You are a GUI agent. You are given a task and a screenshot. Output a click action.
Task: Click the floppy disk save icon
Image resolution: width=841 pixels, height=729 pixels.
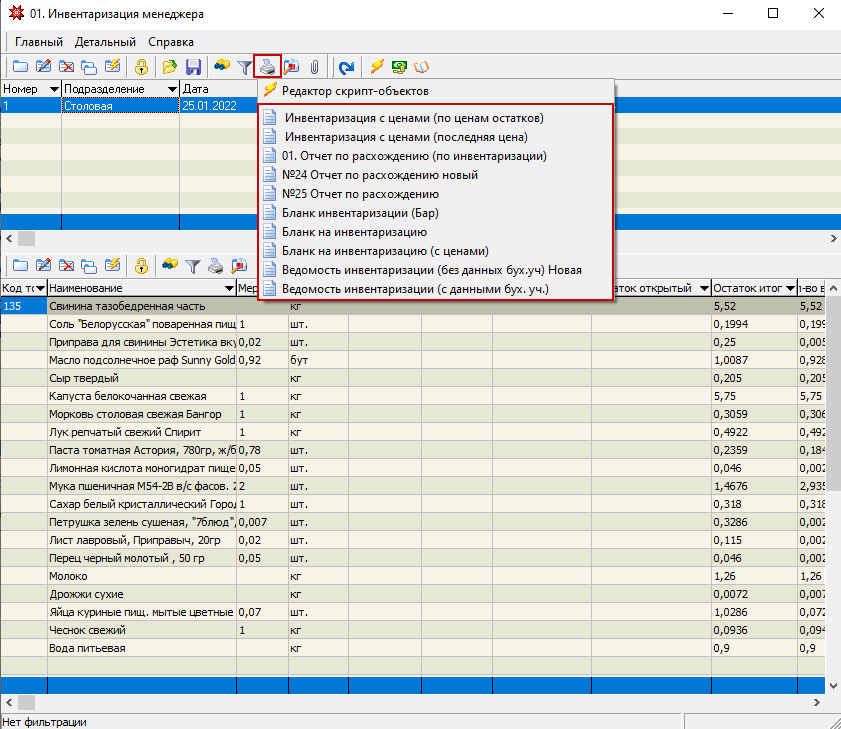click(x=193, y=67)
